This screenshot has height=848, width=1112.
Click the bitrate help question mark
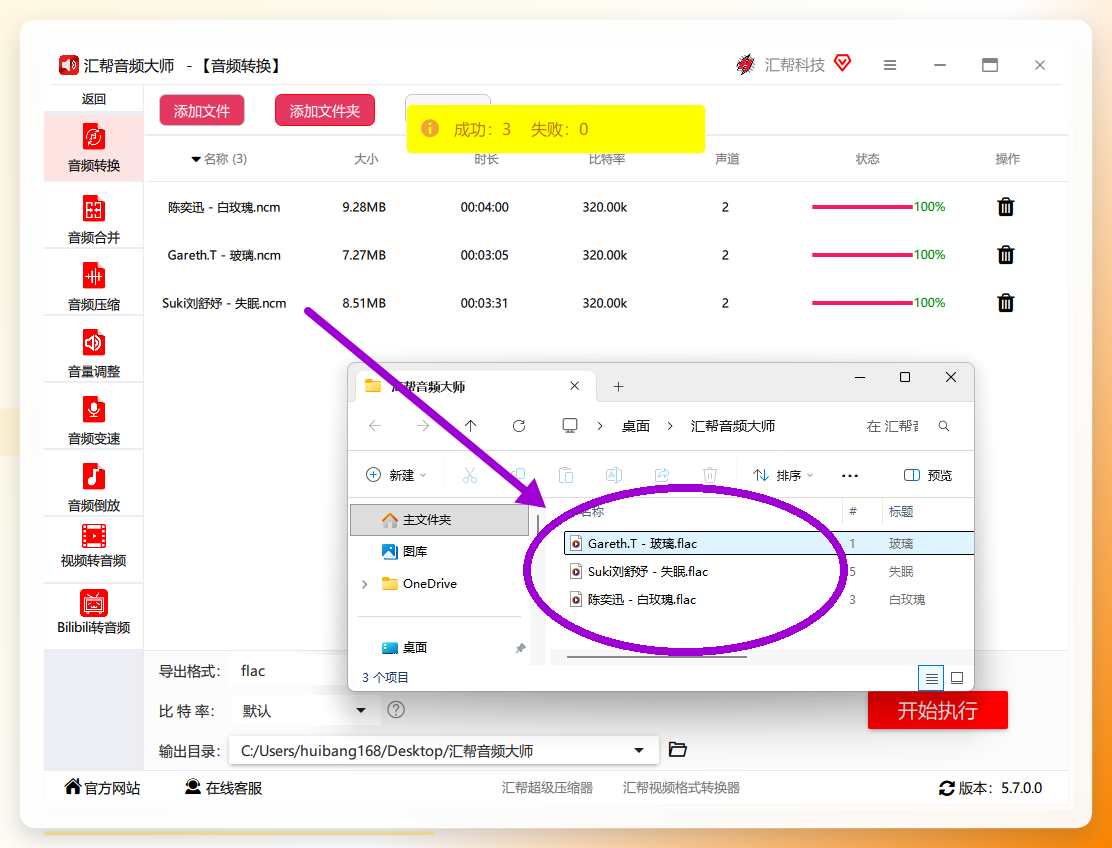point(396,710)
